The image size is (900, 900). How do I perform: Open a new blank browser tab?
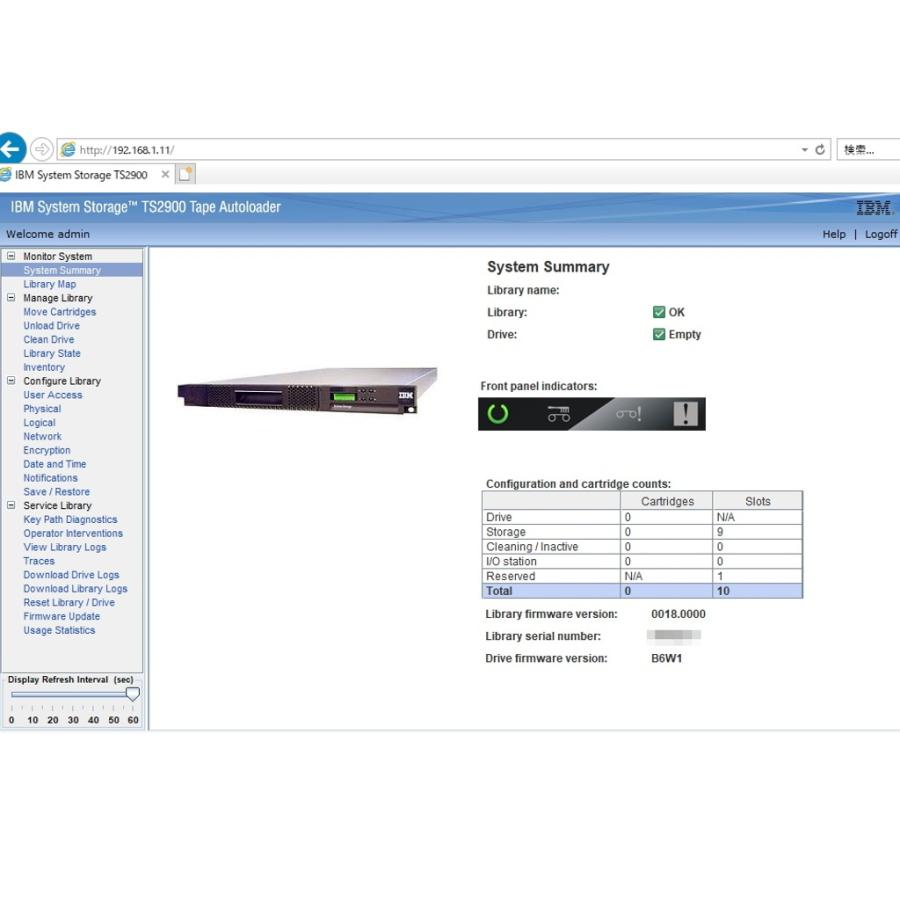[186, 175]
